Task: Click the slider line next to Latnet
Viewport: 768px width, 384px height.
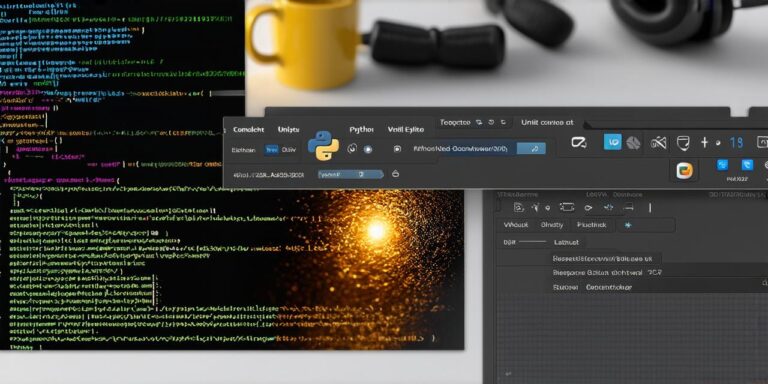Action: click(x=532, y=242)
